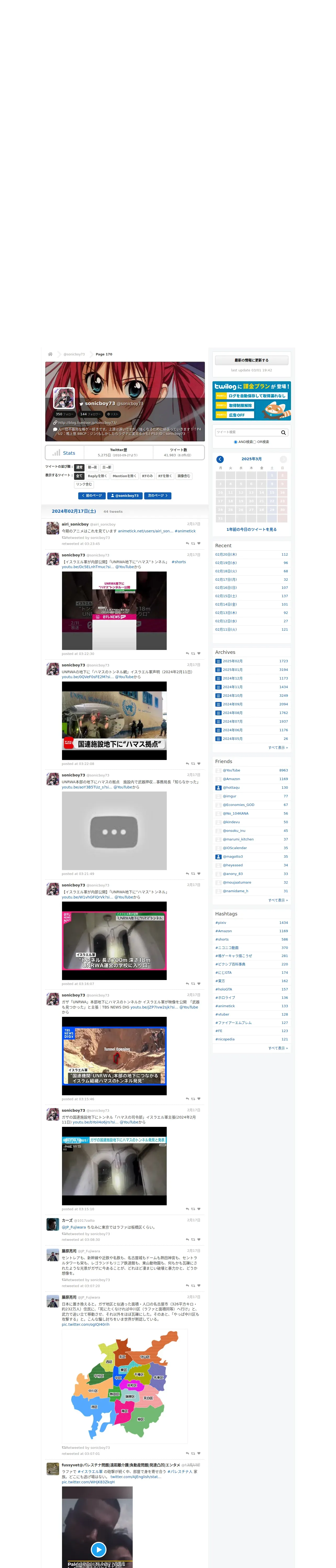Retweet the tweet posted at 03:15:46
This screenshot has height=1568, width=336.
pos(193,1099)
